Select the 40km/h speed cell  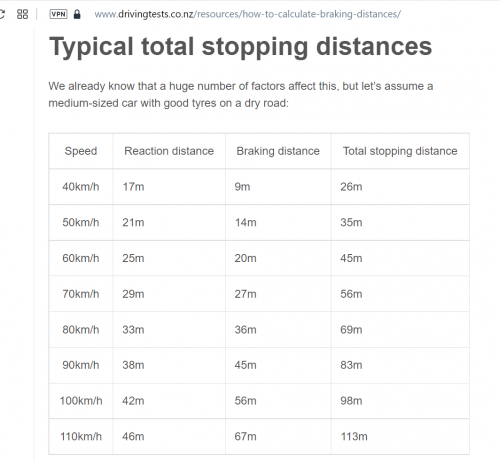click(x=81, y=187)
